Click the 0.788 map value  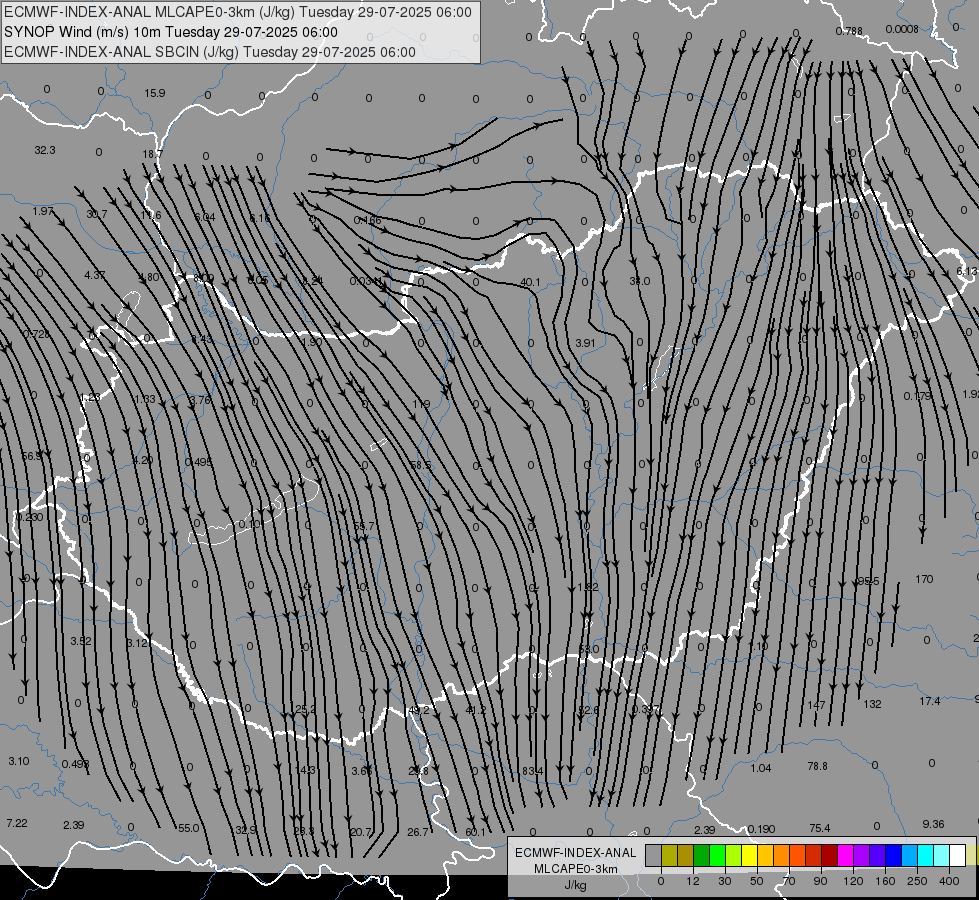pos(849,31)
